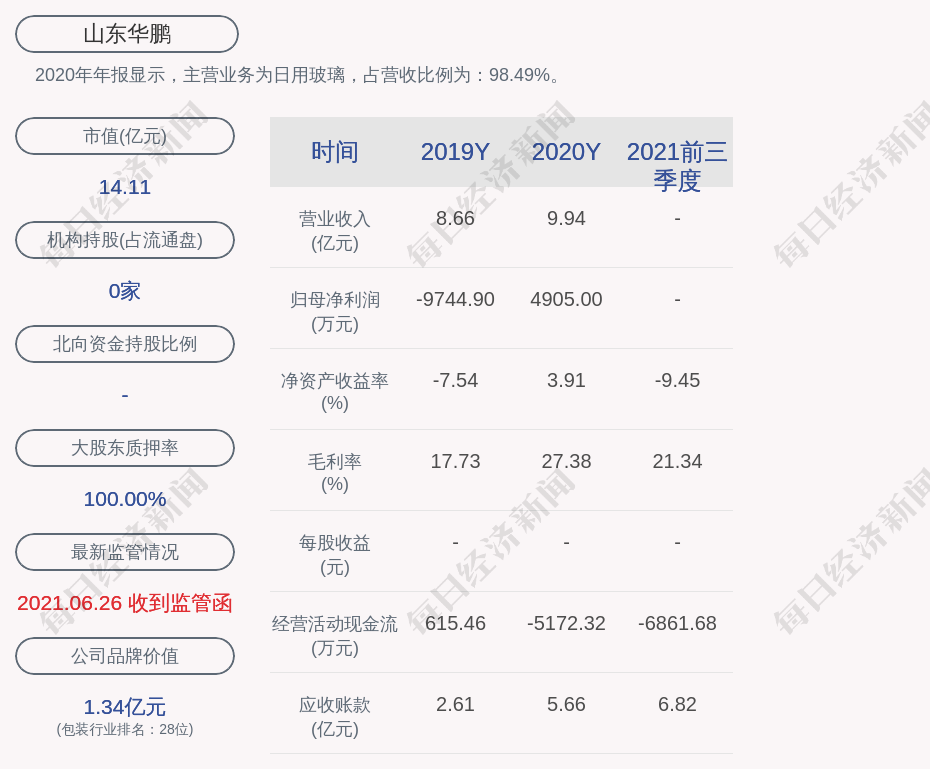Click the 毛利率(%) row label
The width and height of the screenshot is (930, 769).
coord(335,473)
